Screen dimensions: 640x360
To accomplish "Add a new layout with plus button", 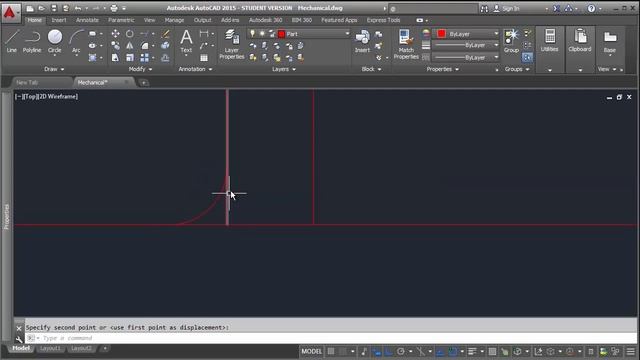I will click(x=105, y=349).
